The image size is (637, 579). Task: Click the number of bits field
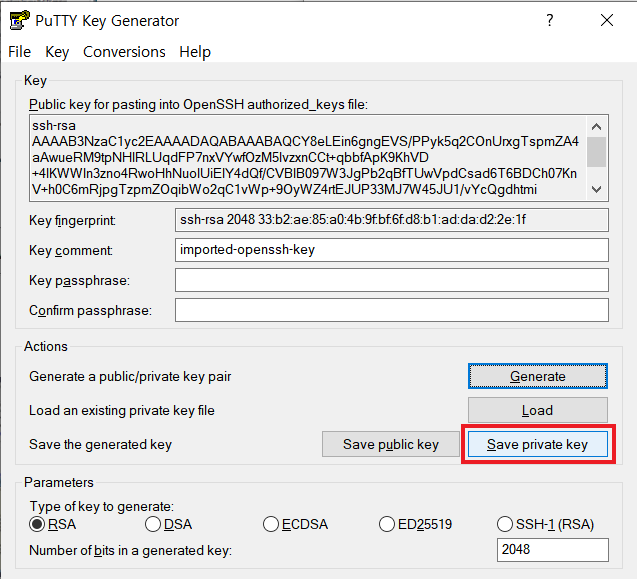coord(552,550)
